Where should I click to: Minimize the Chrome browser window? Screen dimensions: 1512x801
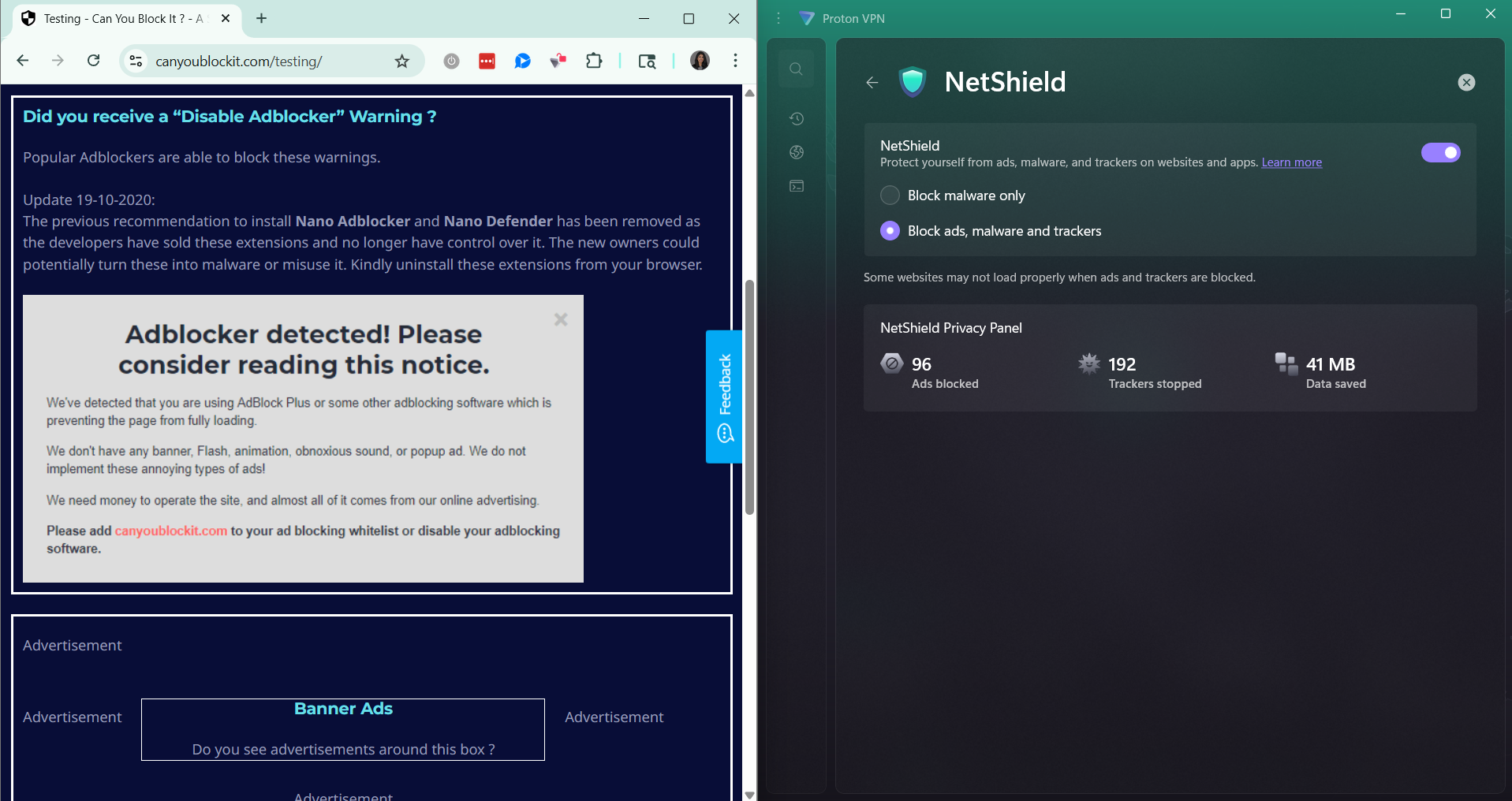pyautogui.click(x=644, y=18)
